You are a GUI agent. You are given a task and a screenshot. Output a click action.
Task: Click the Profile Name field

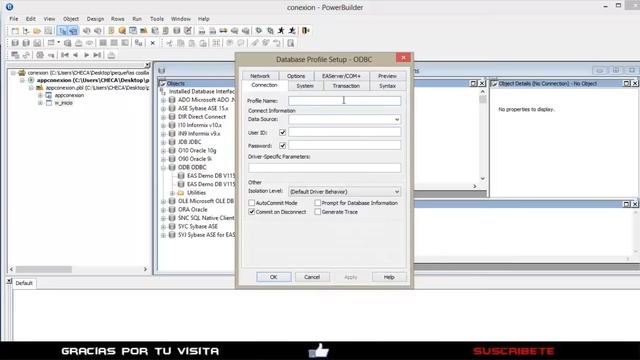click(x=344, y=100)
